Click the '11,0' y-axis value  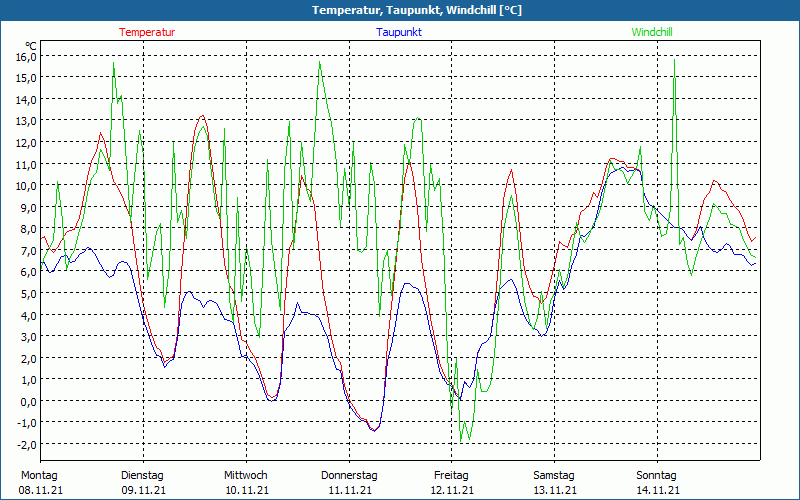coord(26,165)
